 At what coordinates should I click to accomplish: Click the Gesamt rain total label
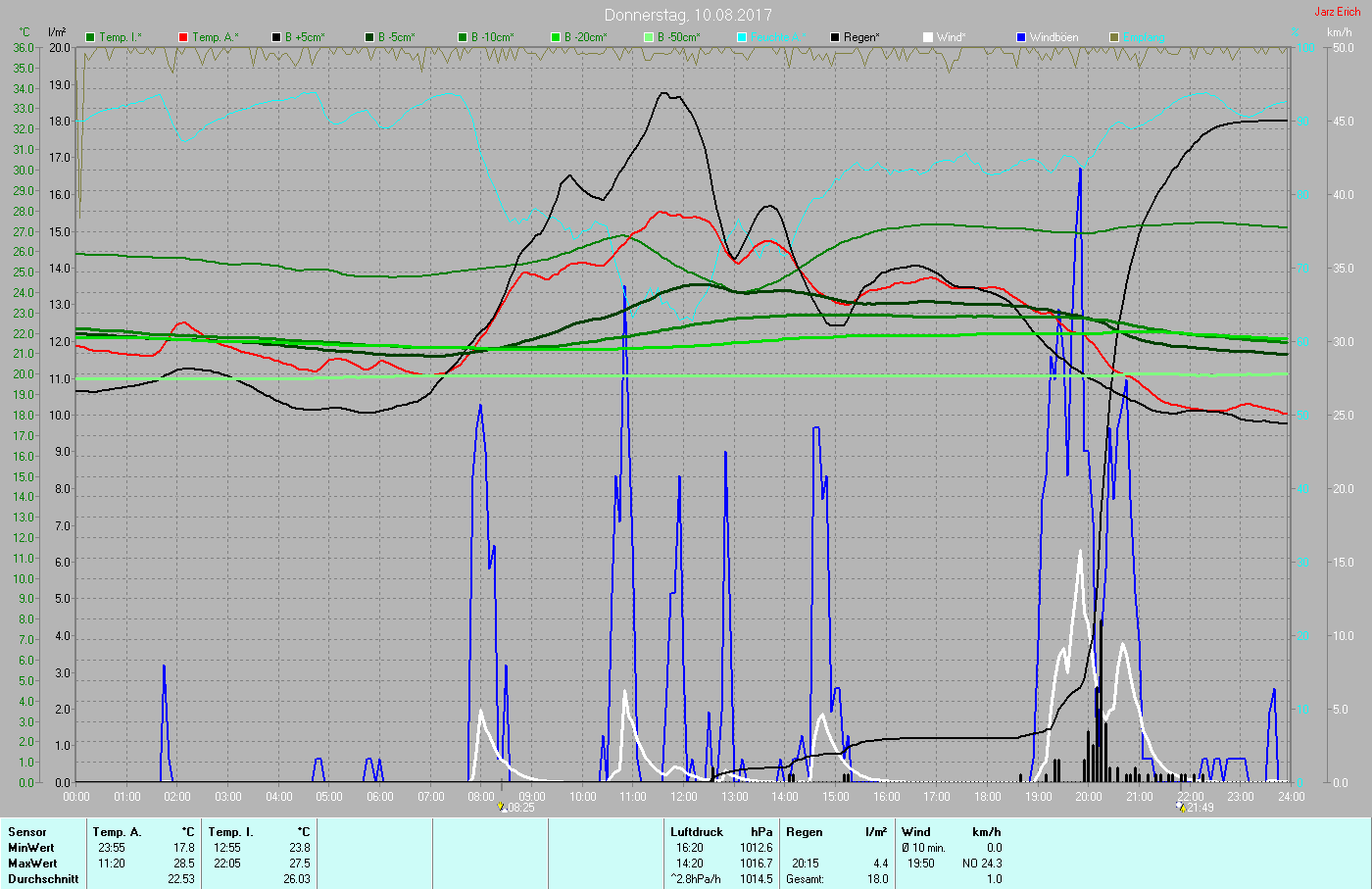pyautogui.click(x=807, y=879)
